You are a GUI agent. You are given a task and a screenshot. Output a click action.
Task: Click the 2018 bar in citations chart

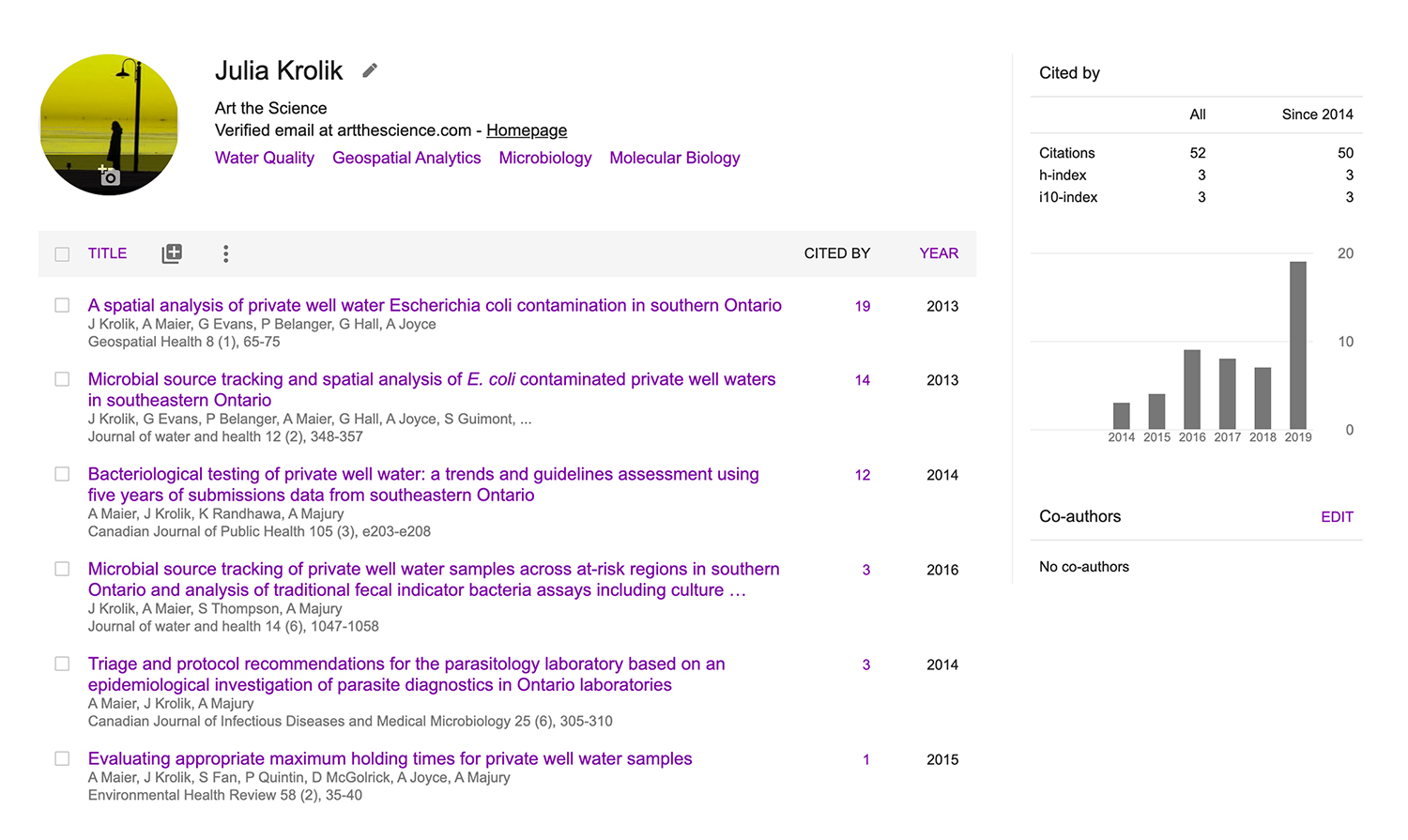tap(1263, 398)
